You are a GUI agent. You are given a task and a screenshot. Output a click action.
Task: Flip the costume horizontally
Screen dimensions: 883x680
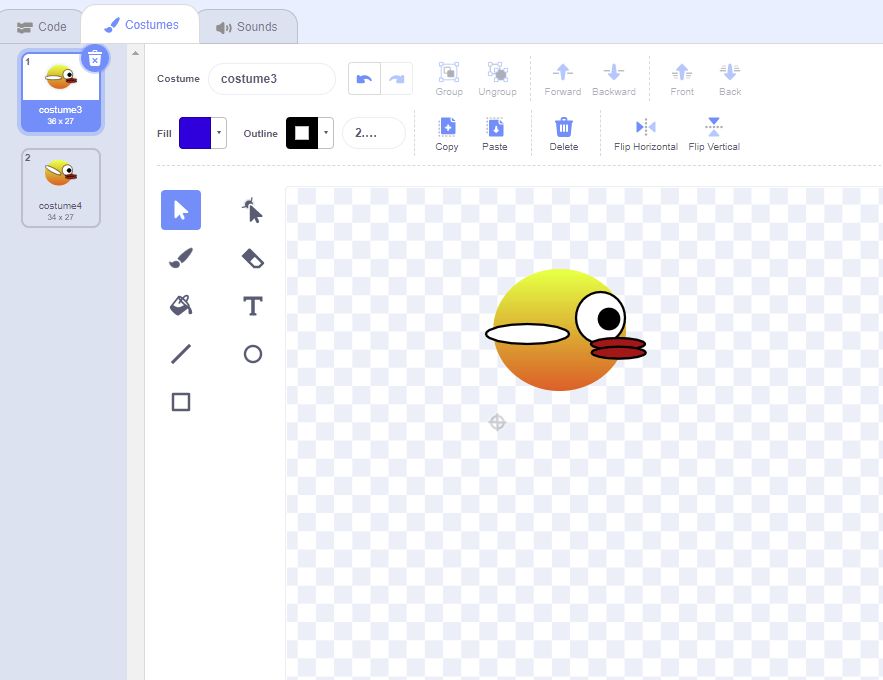pos(646,134)
